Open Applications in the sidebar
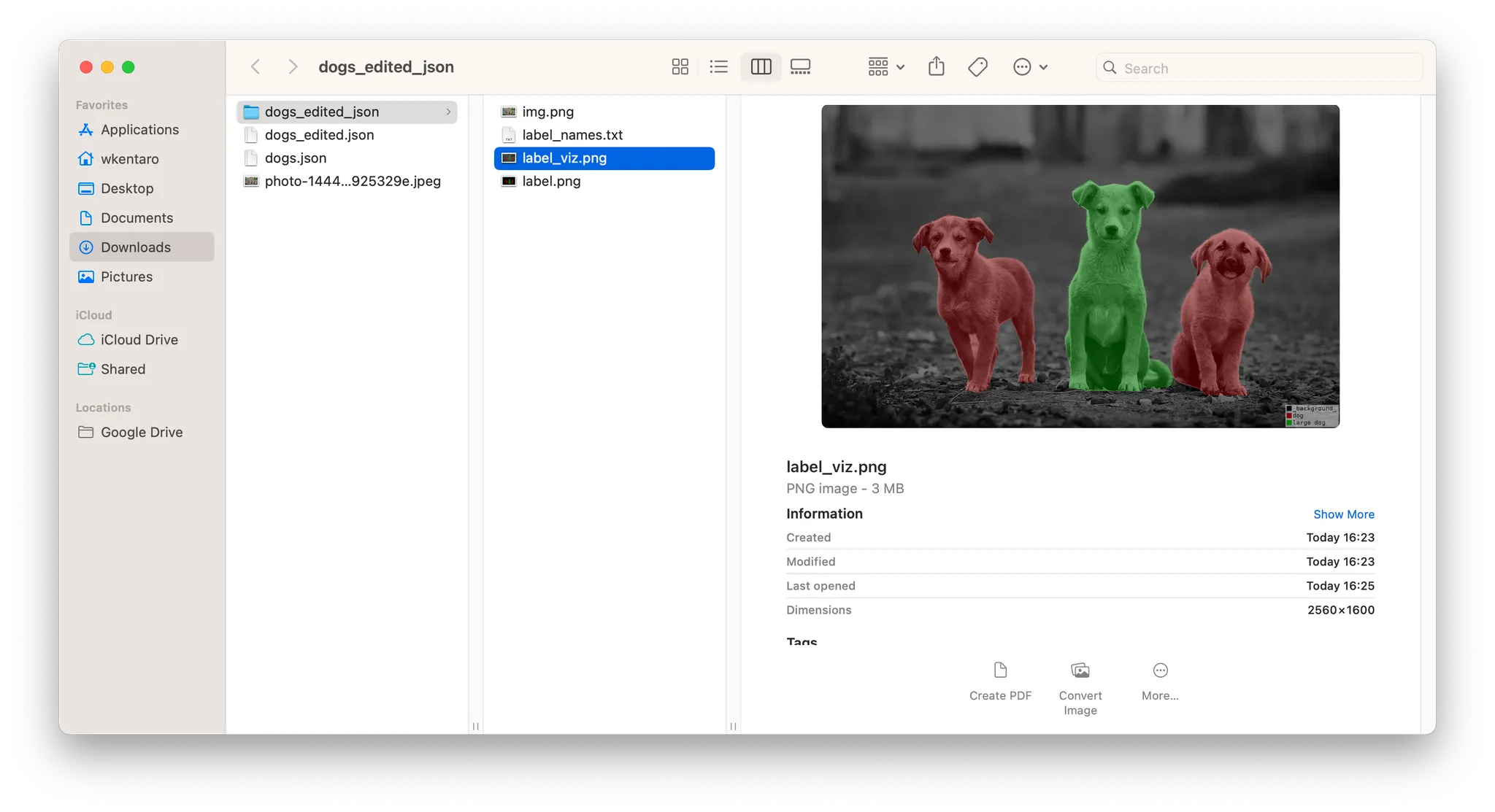1495x812 pixels. [142, 130]
